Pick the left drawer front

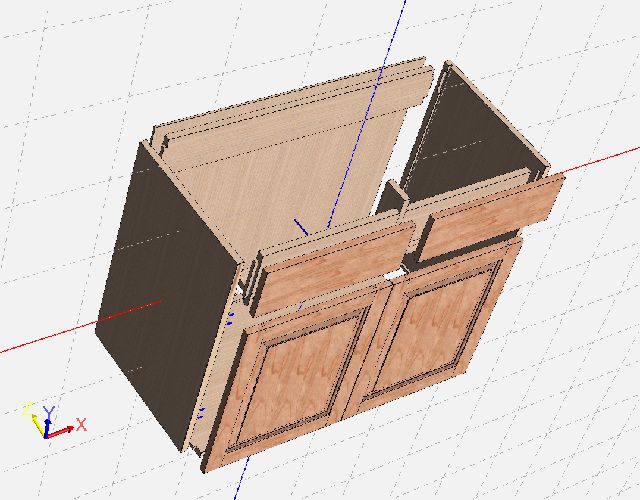pos(335,267)
